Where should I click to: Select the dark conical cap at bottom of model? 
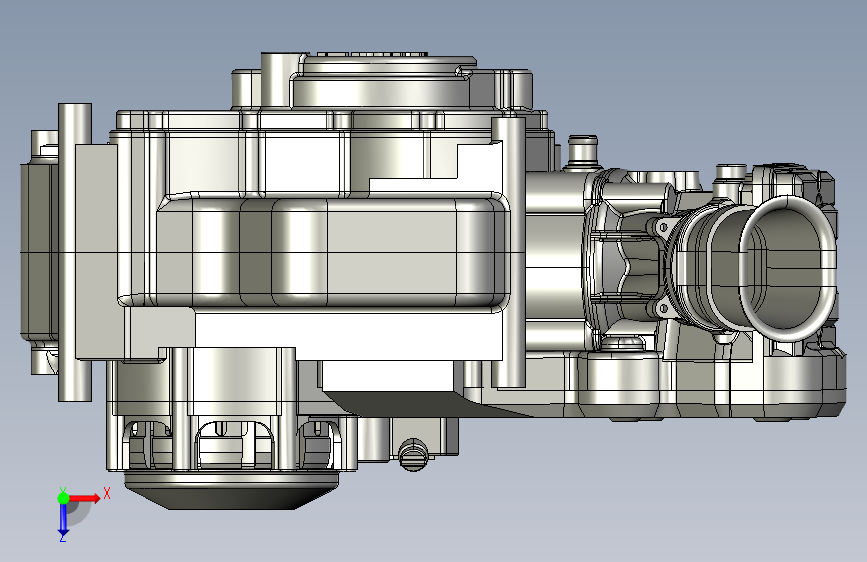pyautogui.click(x=232, y=490)
